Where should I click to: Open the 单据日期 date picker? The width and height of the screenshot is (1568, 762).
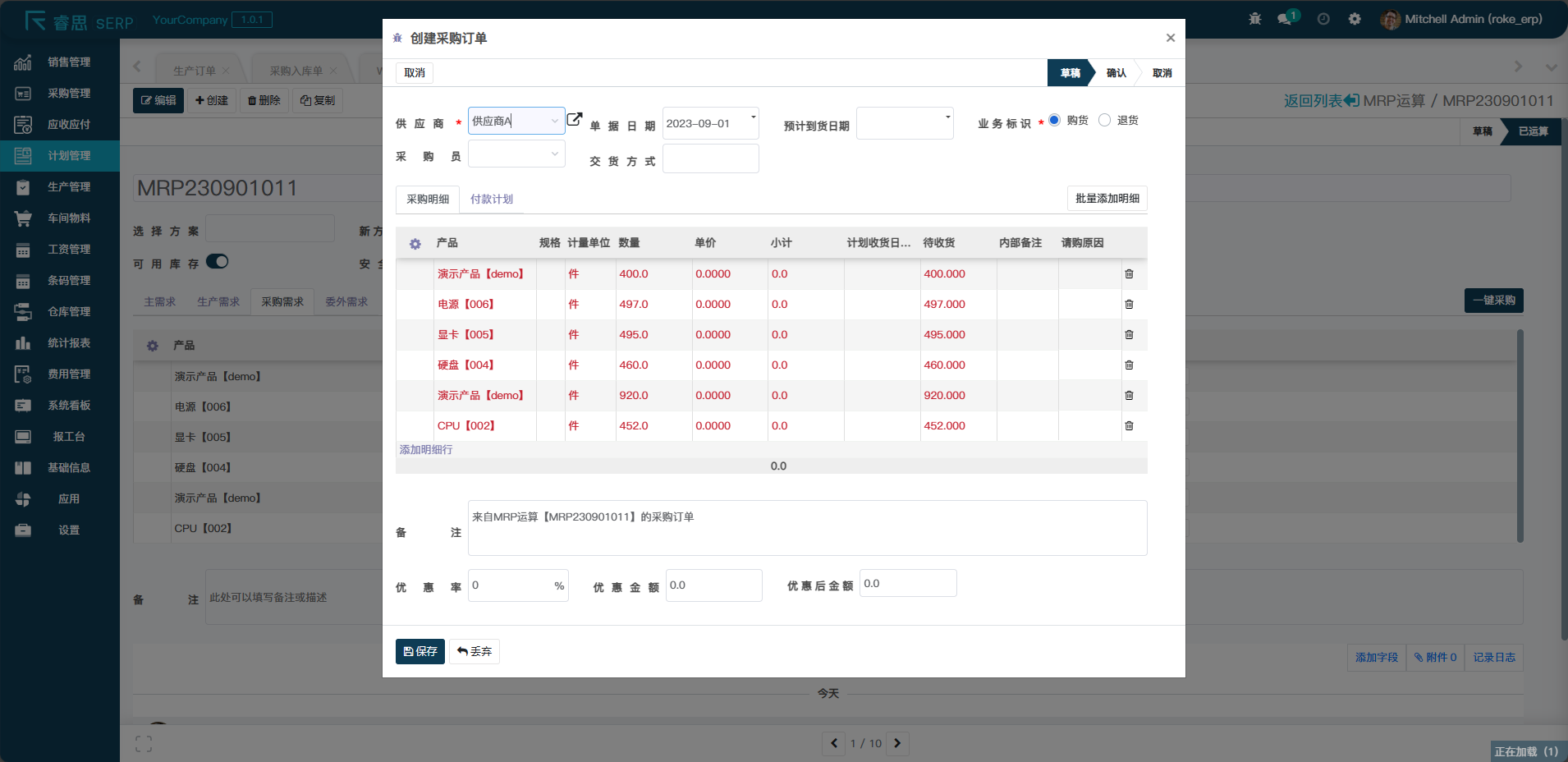tap(709, 123)
